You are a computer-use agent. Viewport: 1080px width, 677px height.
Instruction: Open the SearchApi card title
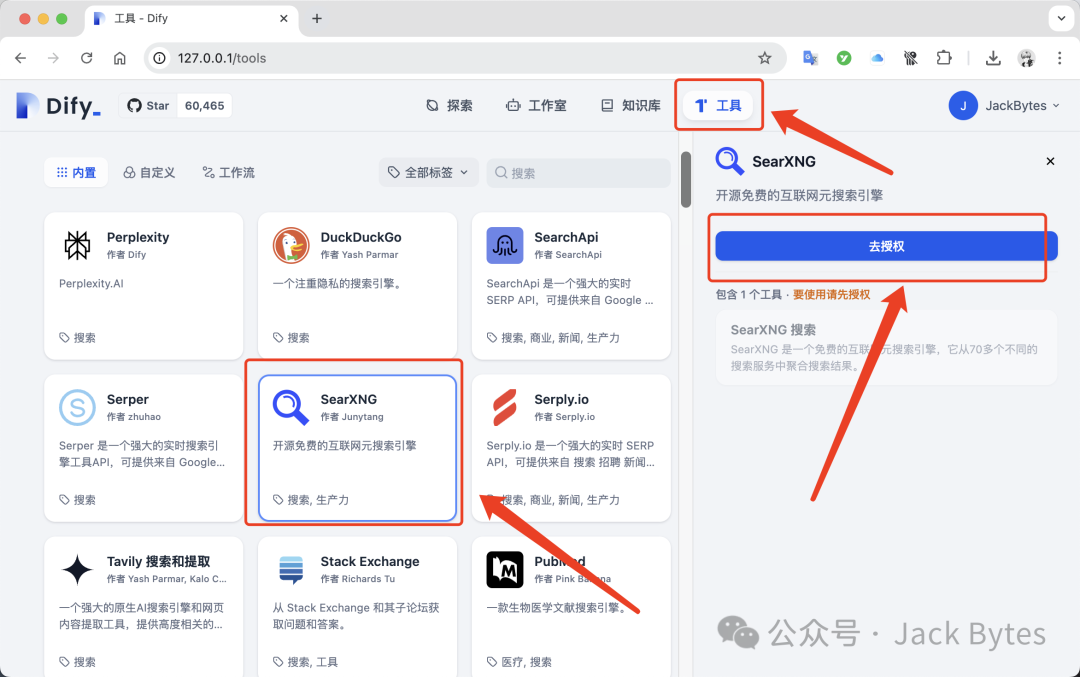click(x=566, y=237)
